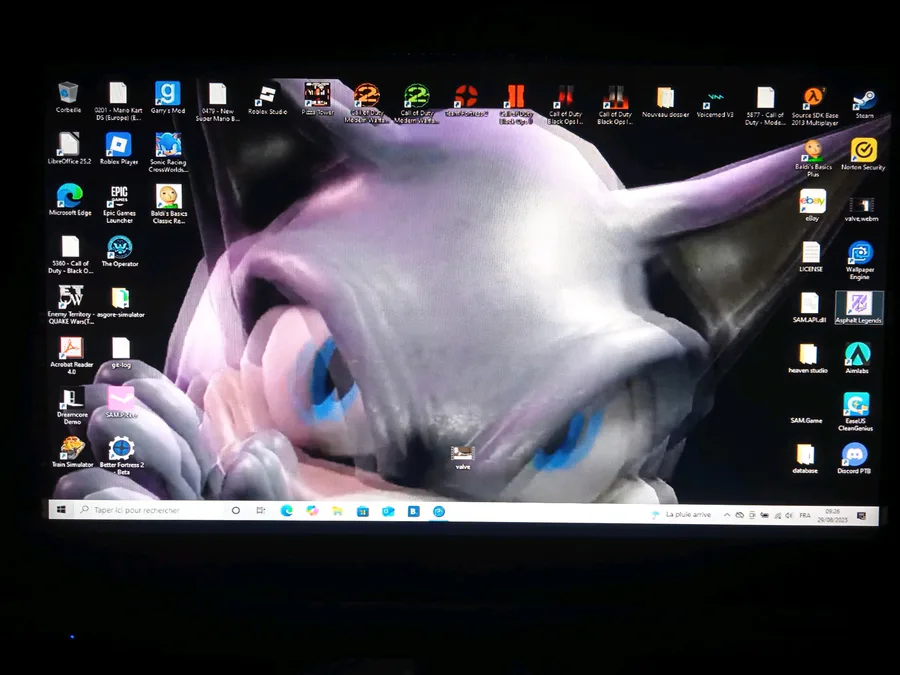Open the 0201 - Mario Kart DS file
Screen dimensions: 900x675
(118, 101)
